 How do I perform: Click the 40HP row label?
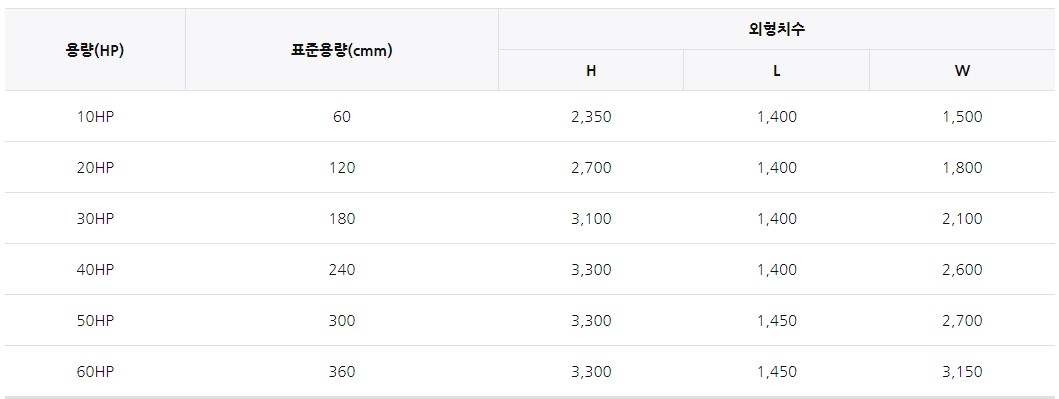95,269
